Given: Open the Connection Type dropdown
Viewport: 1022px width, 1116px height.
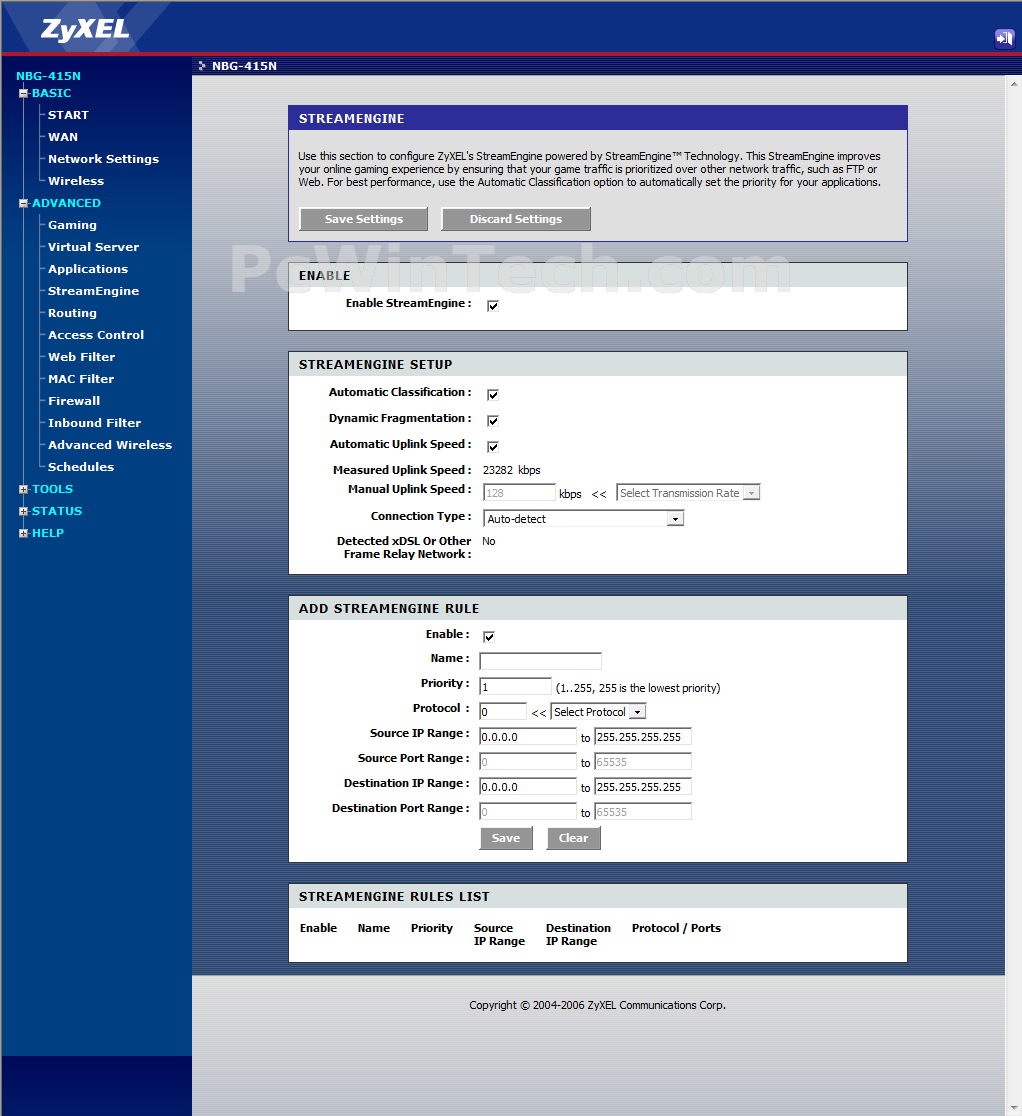Looking at the screenshot, I should (584, 519).
